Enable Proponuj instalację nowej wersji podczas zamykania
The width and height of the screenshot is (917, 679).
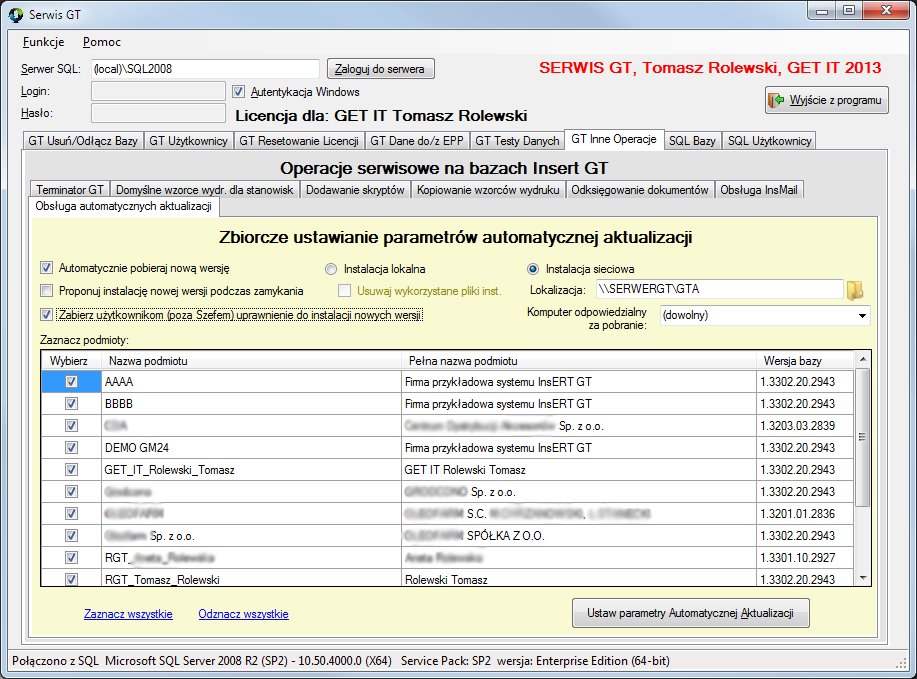pos(46,291)
